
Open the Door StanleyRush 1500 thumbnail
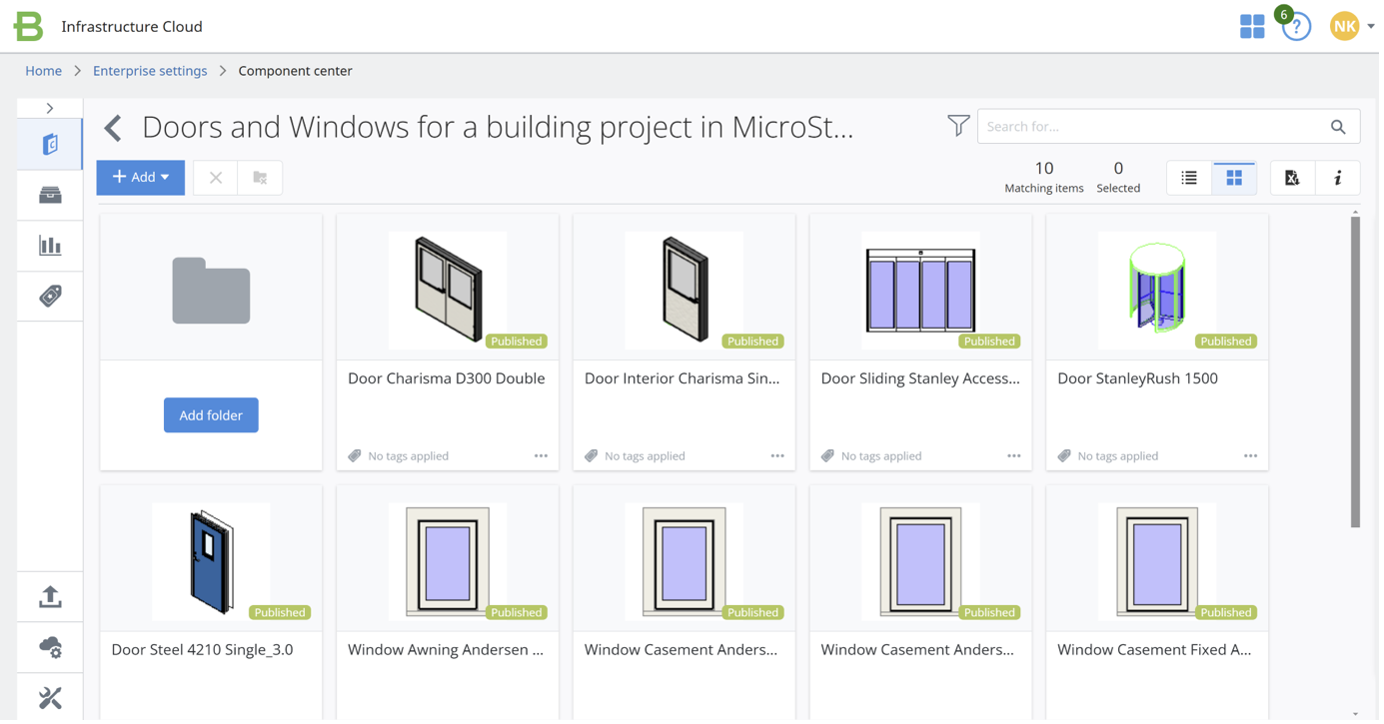[1156, 290]
